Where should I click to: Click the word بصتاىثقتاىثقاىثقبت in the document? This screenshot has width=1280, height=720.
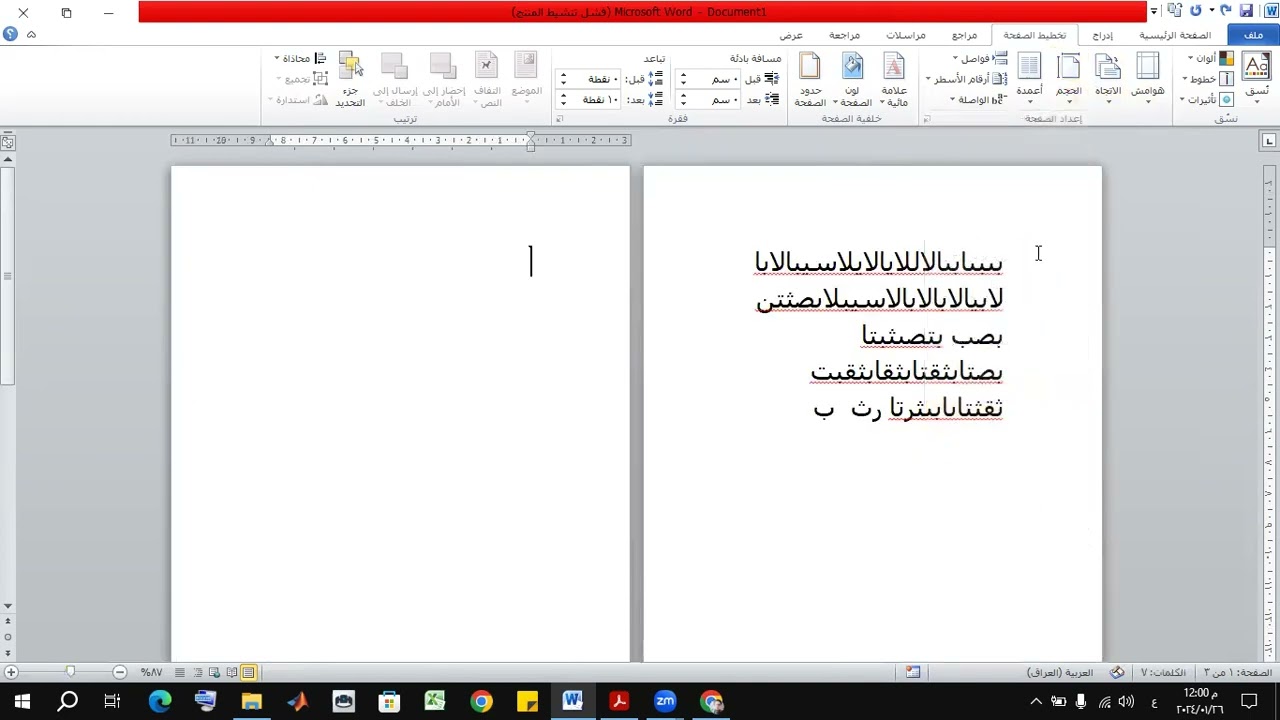point(906,371)
